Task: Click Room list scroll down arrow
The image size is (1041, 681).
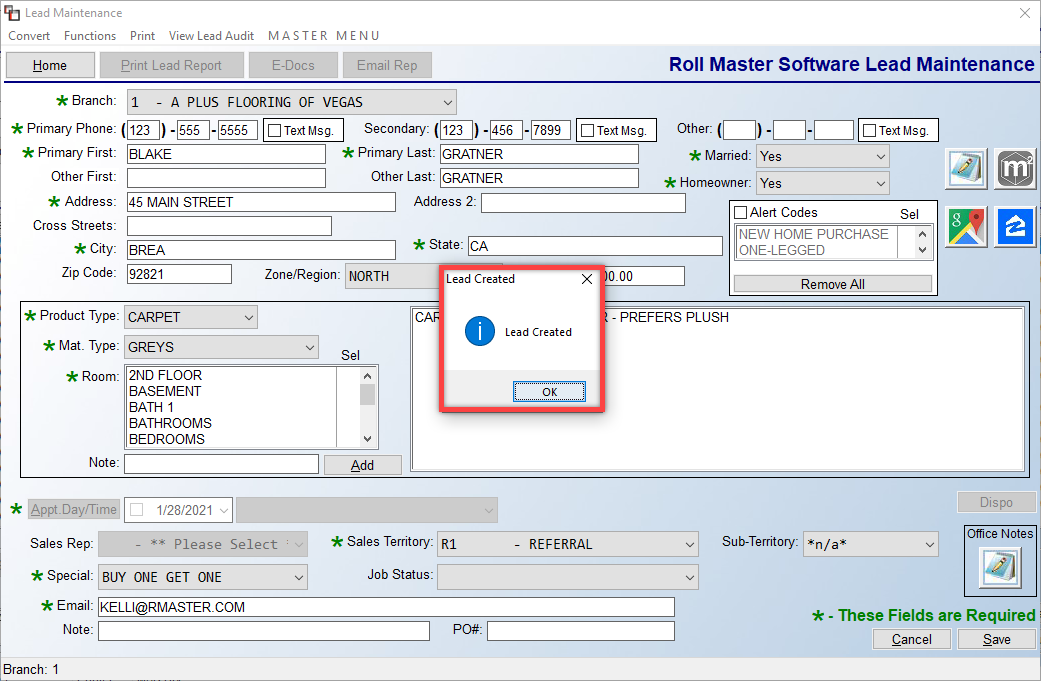Action: pos(367,439)
